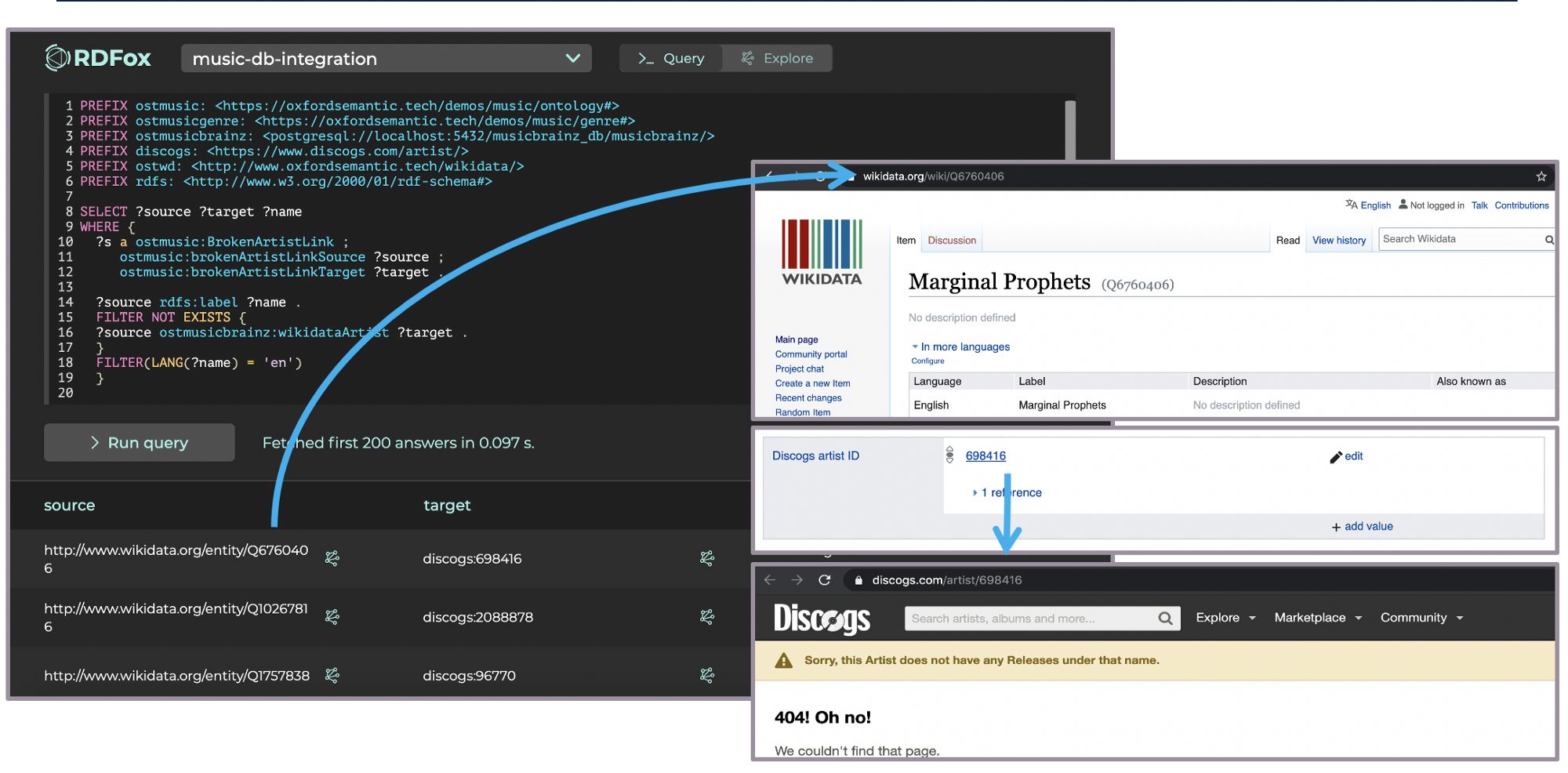Open the Project chat link
The height and width of the screenshot is (773, 1568).
pyautogui.click(x=800, y=368)
